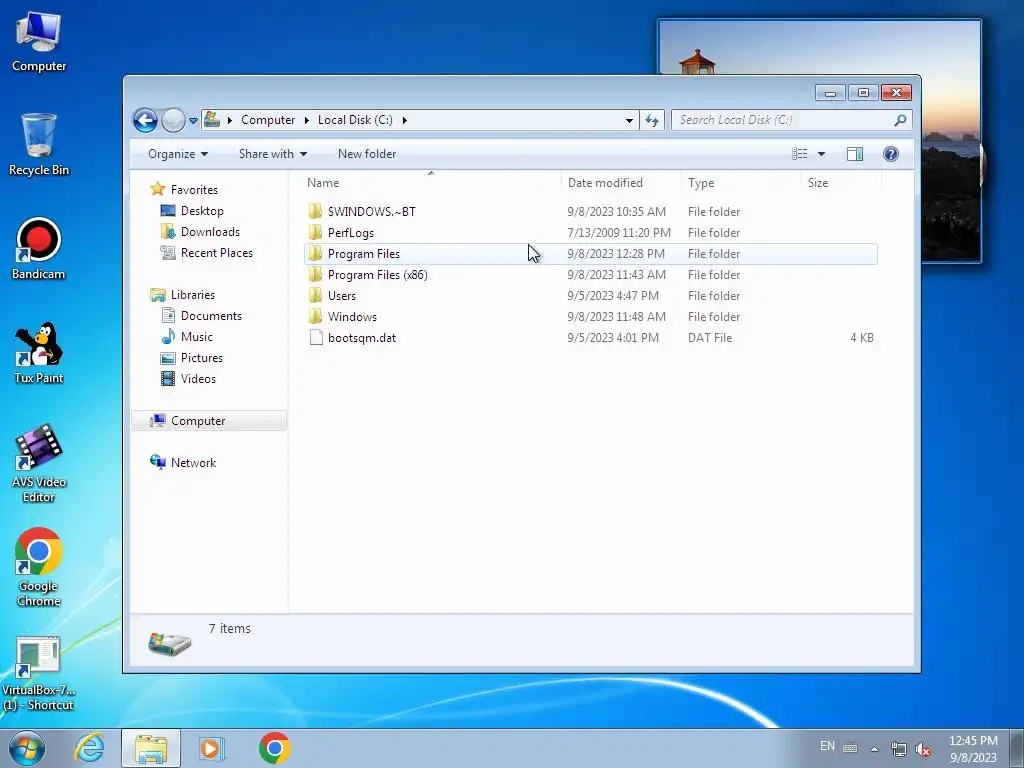1024x768 pixels.
Task: Show hidden system tray icons arrow
Action: click(x=874, y=748)
